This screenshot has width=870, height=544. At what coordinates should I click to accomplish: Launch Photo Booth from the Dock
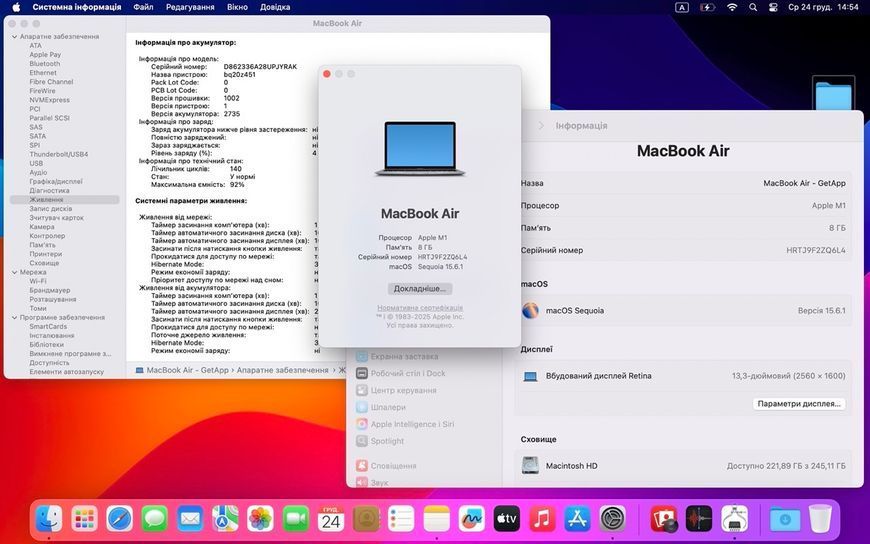click(x=664, y=520)
